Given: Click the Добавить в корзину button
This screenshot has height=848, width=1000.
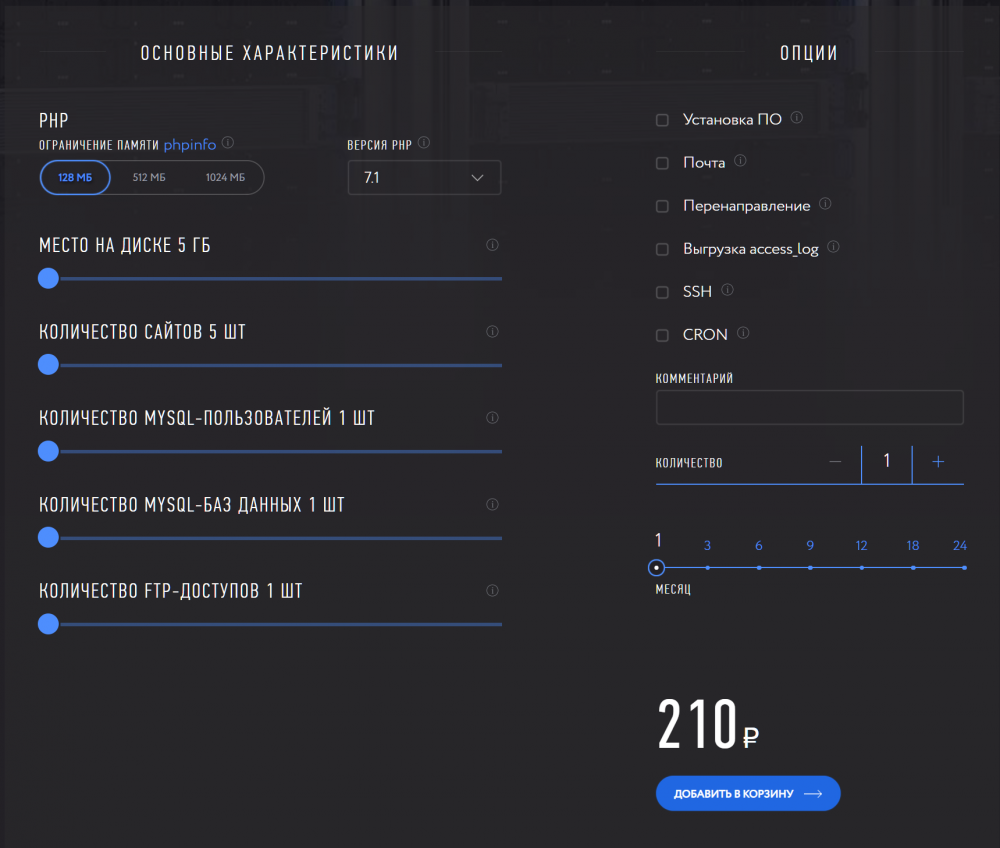Looking at the screenshot, I should click(x=748, y=793).
